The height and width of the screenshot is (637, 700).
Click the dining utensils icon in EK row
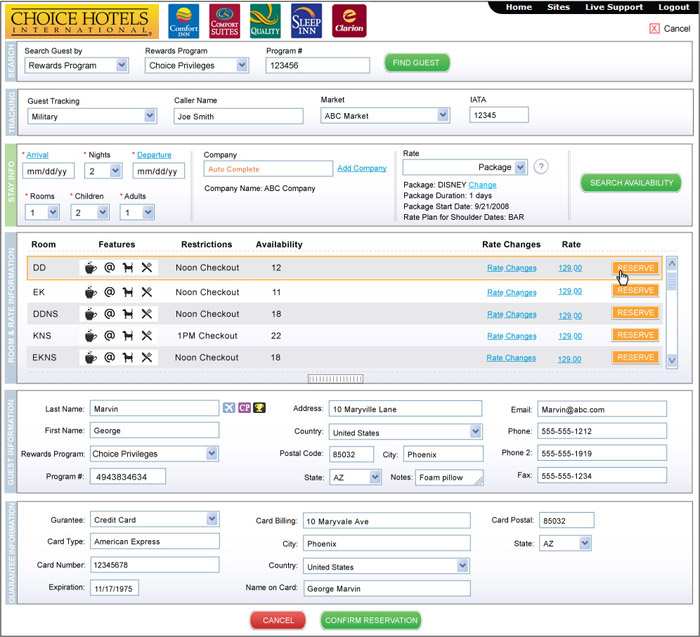[147, 292]
